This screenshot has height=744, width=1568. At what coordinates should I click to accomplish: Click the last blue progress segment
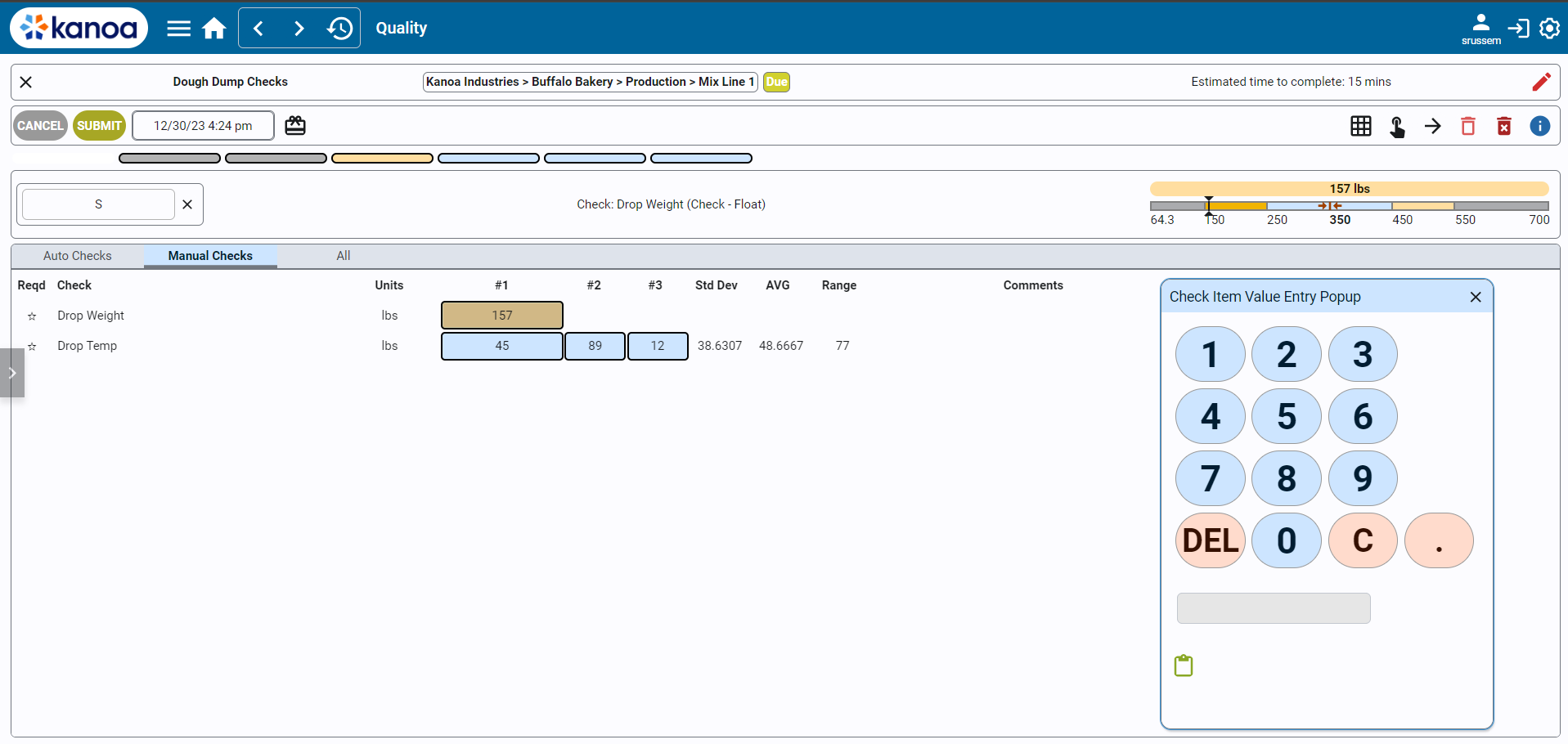(701, 159)
